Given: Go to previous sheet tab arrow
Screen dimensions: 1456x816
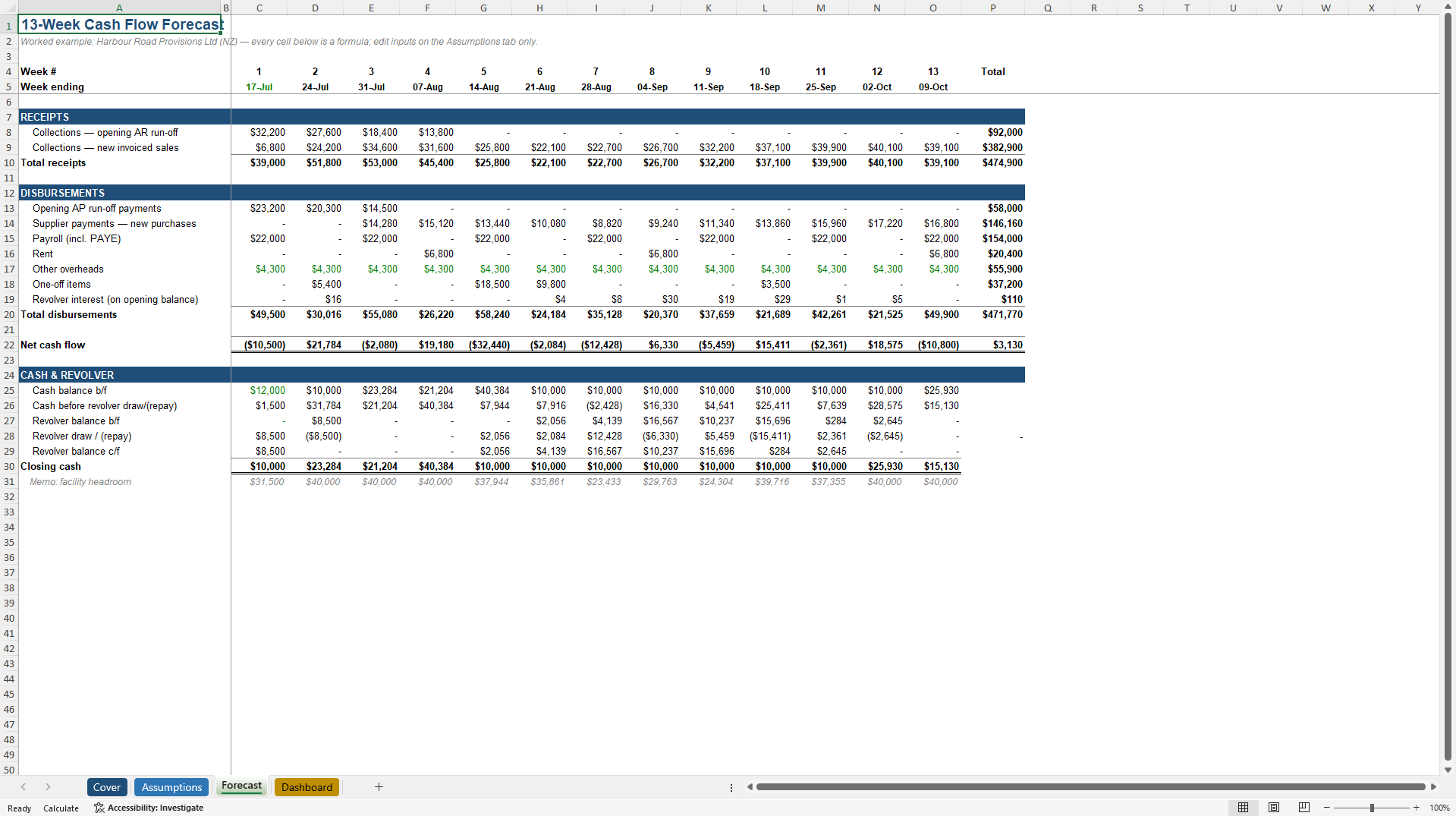Looking at the screenshot, I should pyautogui.click(x=24, y=787).
